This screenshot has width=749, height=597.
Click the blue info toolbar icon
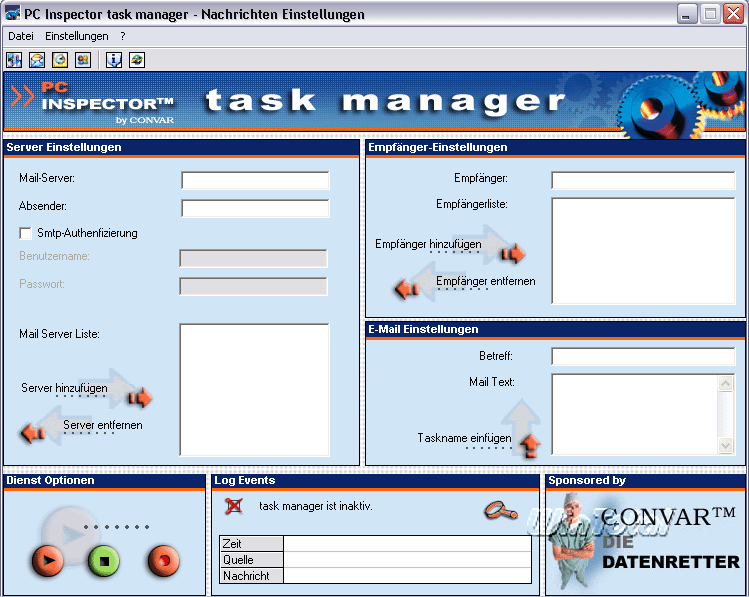(x=114, y=60)
